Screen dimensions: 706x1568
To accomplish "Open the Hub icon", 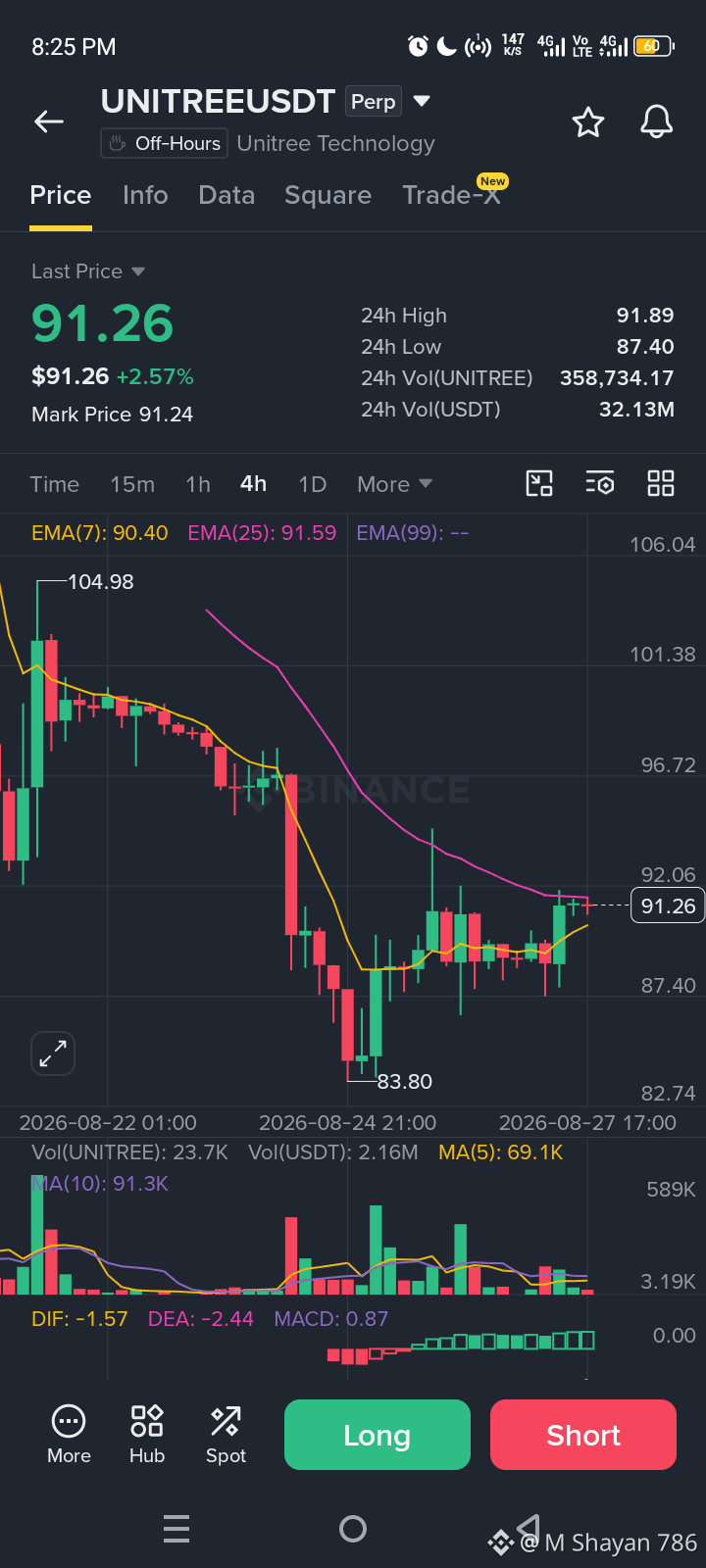I will tap(147, 1435).
